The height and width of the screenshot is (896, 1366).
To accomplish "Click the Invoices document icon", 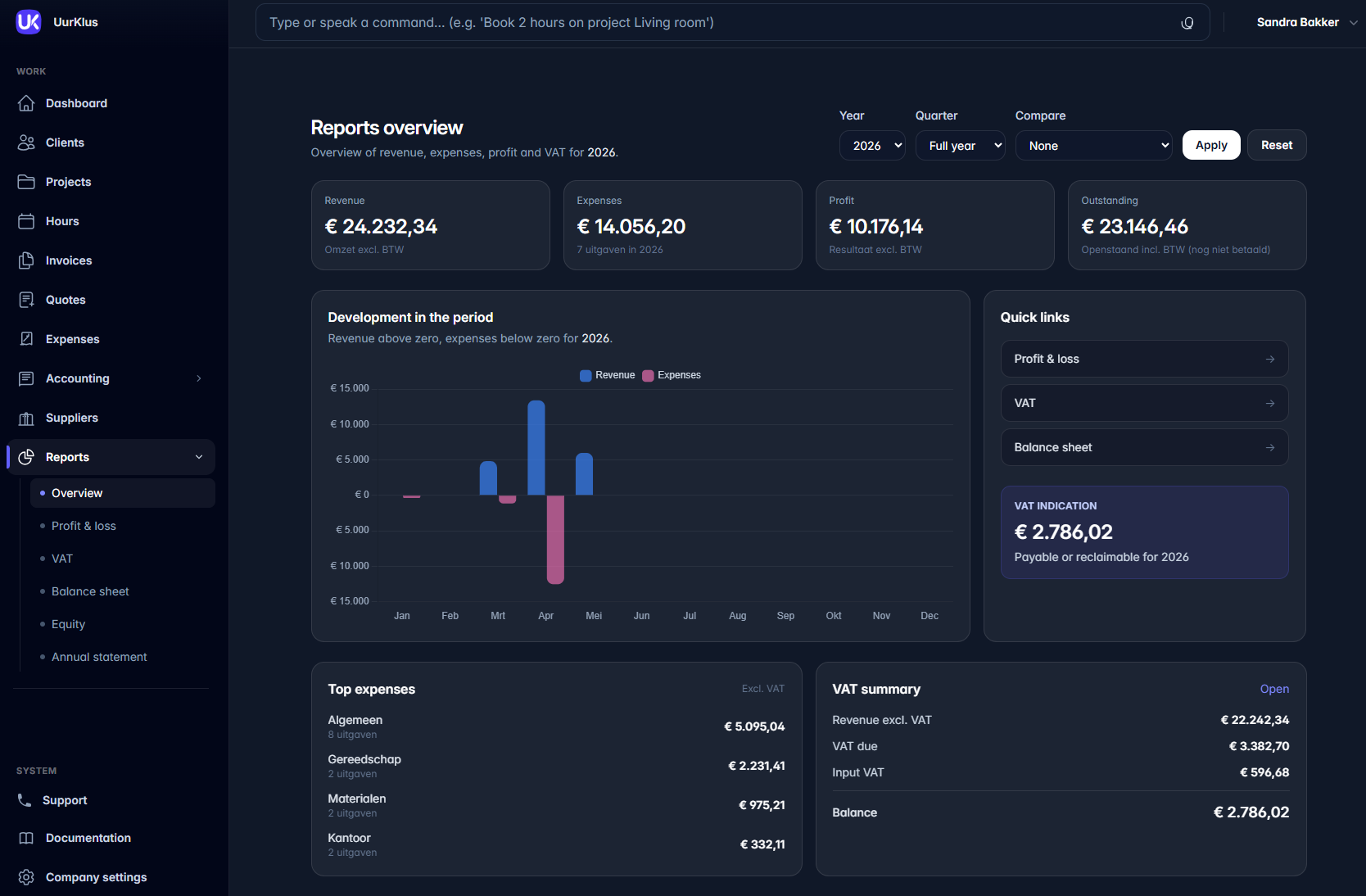I will (26, 260).
